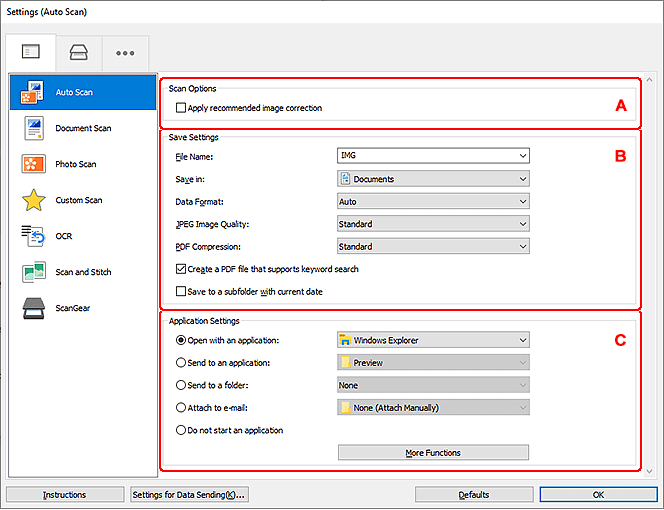This screenshot has height=510, width=664.
Task: Switch to the scan from computer tab
Action: pos(30,52)
